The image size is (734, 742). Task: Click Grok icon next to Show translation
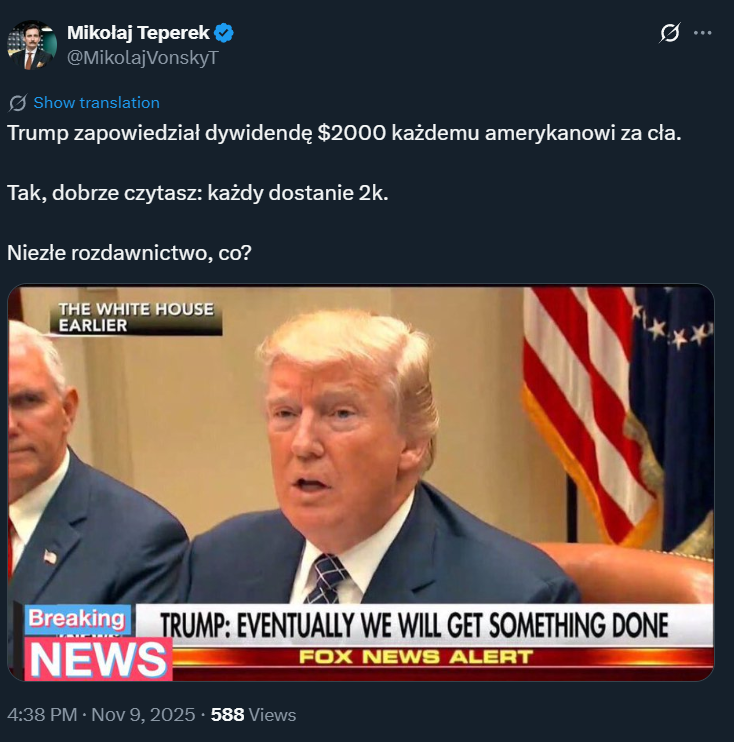coord(18,103)
